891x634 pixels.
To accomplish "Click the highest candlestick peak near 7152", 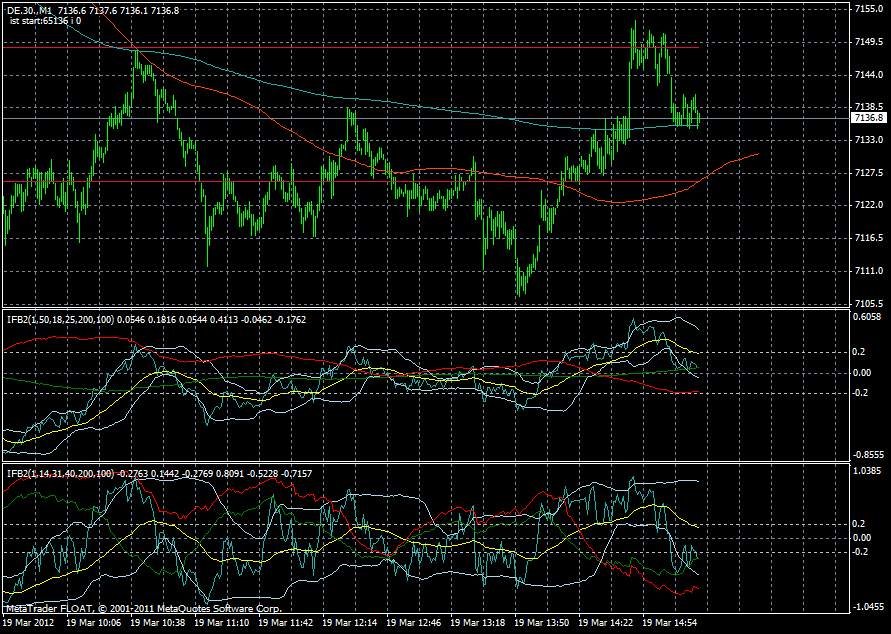I will 636,20.
